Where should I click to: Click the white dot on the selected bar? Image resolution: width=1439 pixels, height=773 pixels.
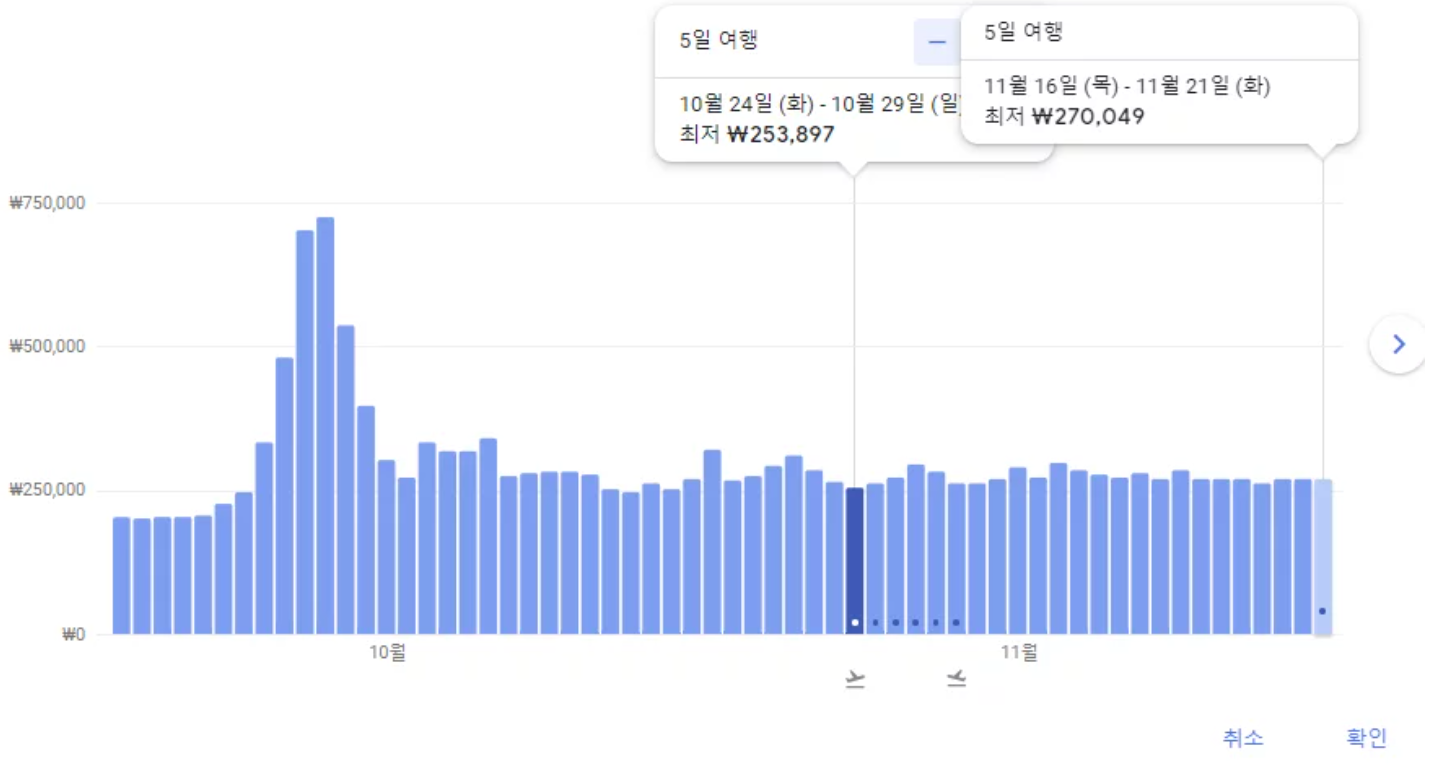(x=854, y=622)
